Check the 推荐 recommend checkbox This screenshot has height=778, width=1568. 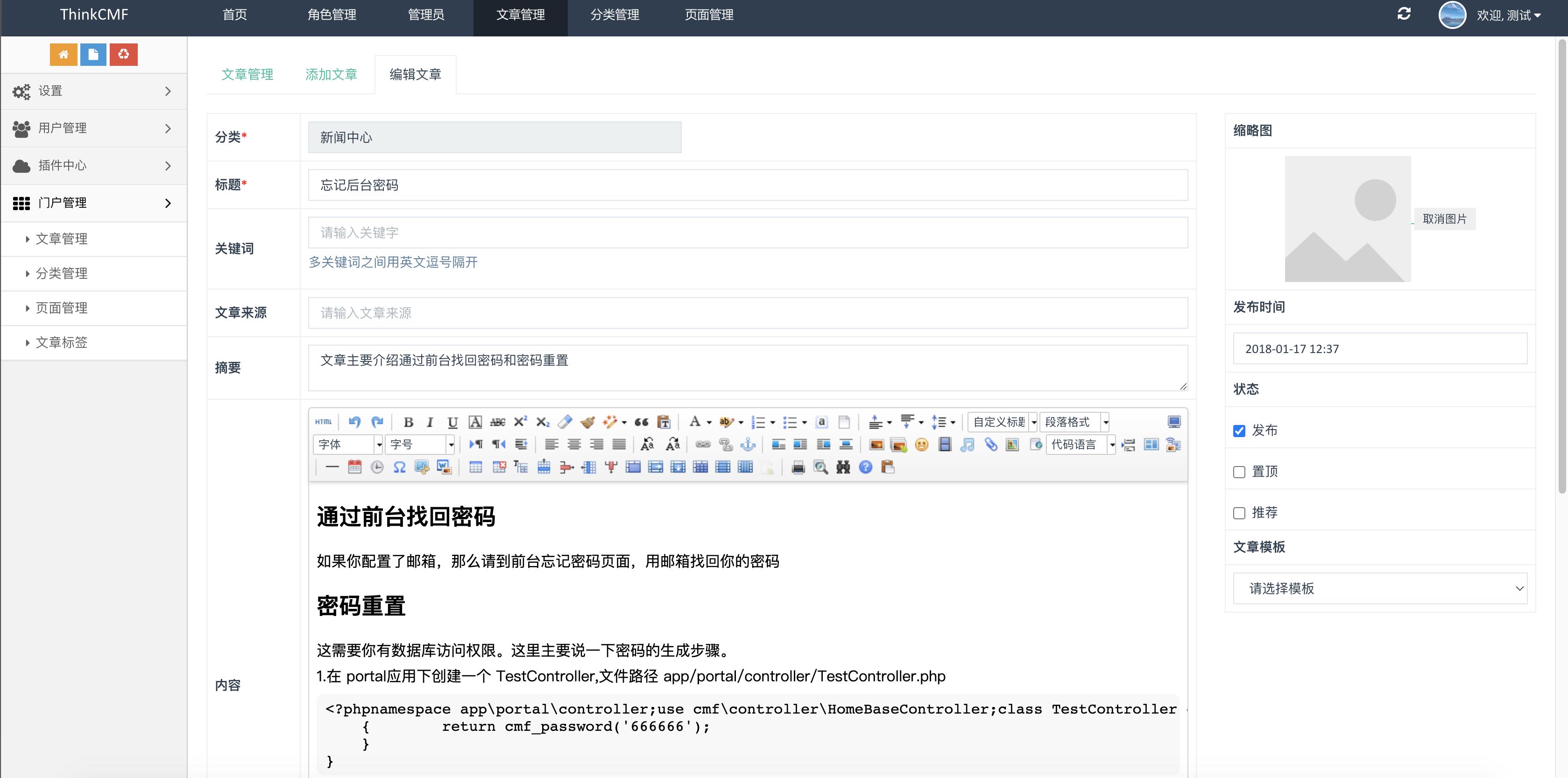point(1239,513)
